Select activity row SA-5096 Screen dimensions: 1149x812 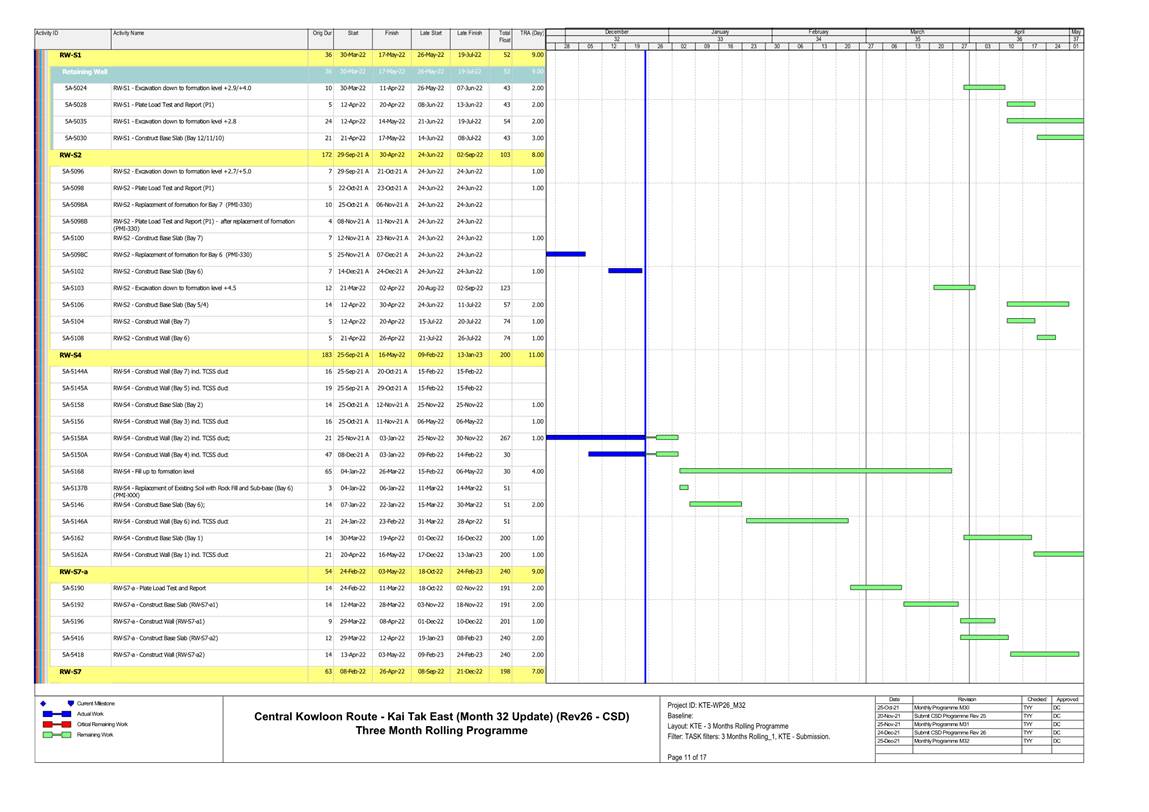point(75,171)
